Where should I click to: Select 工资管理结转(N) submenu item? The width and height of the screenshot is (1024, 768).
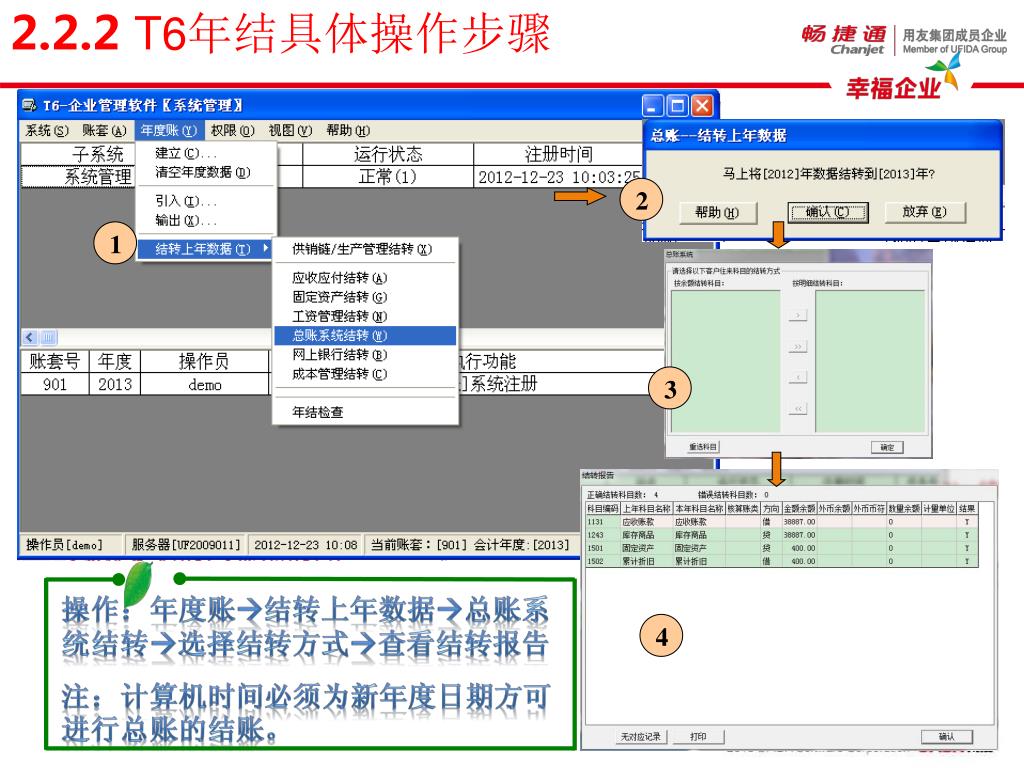tap(365, 317)
